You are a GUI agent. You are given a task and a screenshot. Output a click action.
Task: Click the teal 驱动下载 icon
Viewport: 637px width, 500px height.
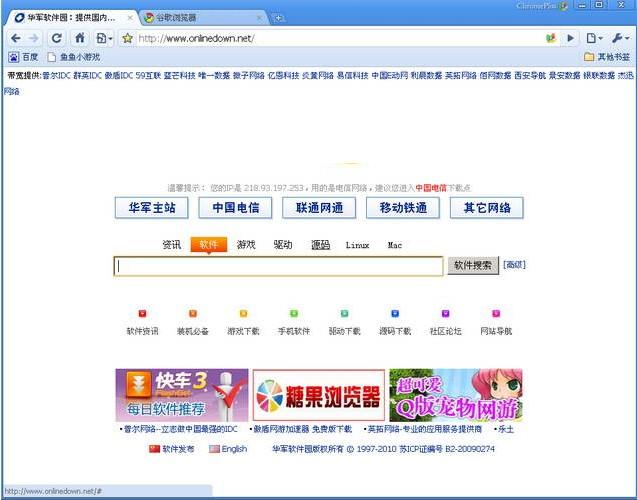click(344, 314)
